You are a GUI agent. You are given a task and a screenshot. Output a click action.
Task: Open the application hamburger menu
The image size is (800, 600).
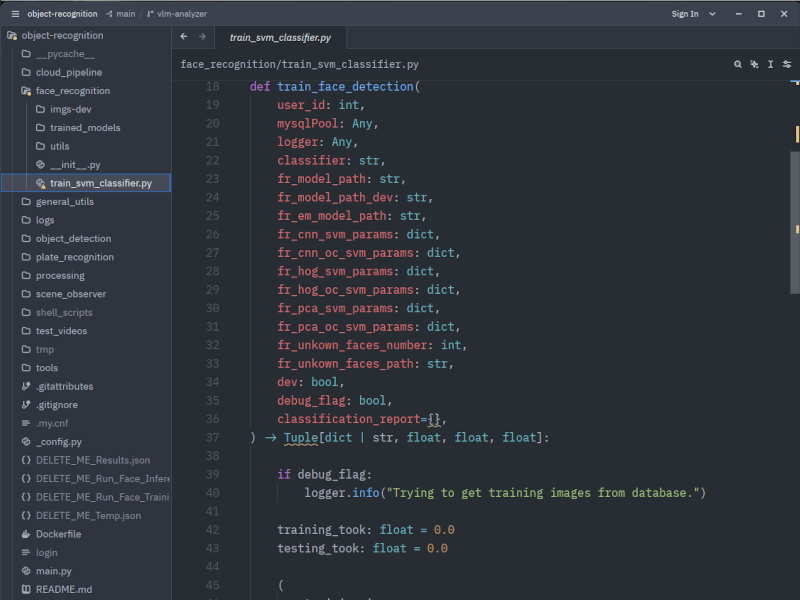(x=15, y=14)
